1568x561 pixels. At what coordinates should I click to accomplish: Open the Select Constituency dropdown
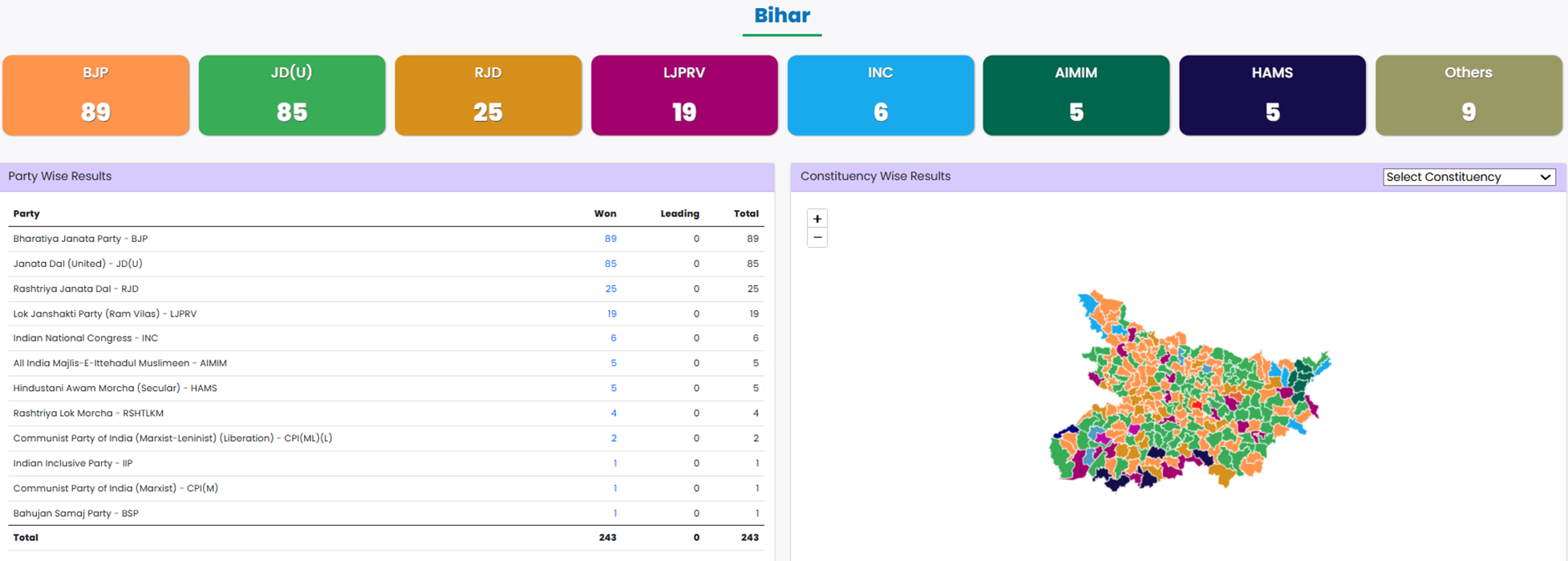[x=1469, y=177]
